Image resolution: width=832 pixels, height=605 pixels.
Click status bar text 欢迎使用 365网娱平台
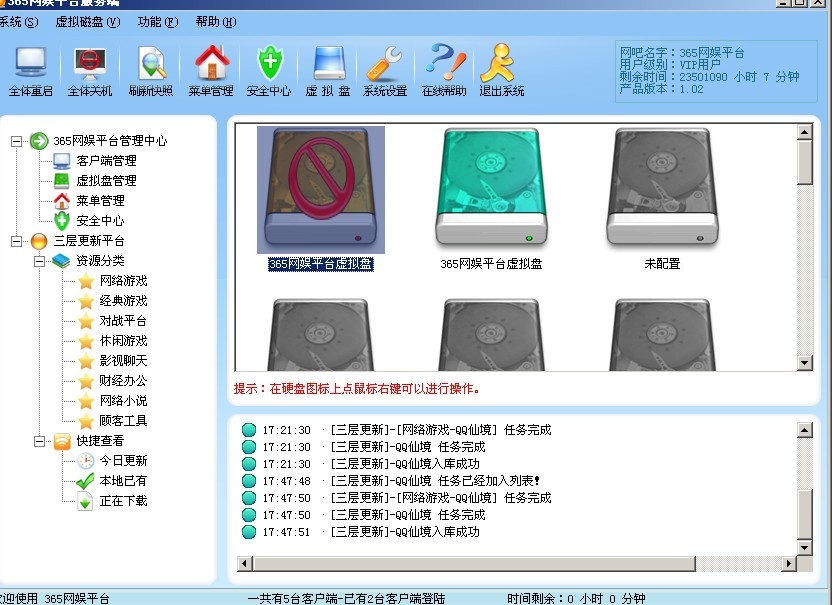point(55,599)
